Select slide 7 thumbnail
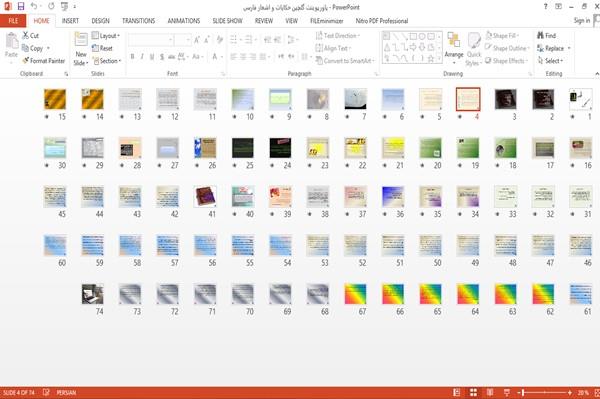This screenshot has height=399, width=600. point(355,99)
